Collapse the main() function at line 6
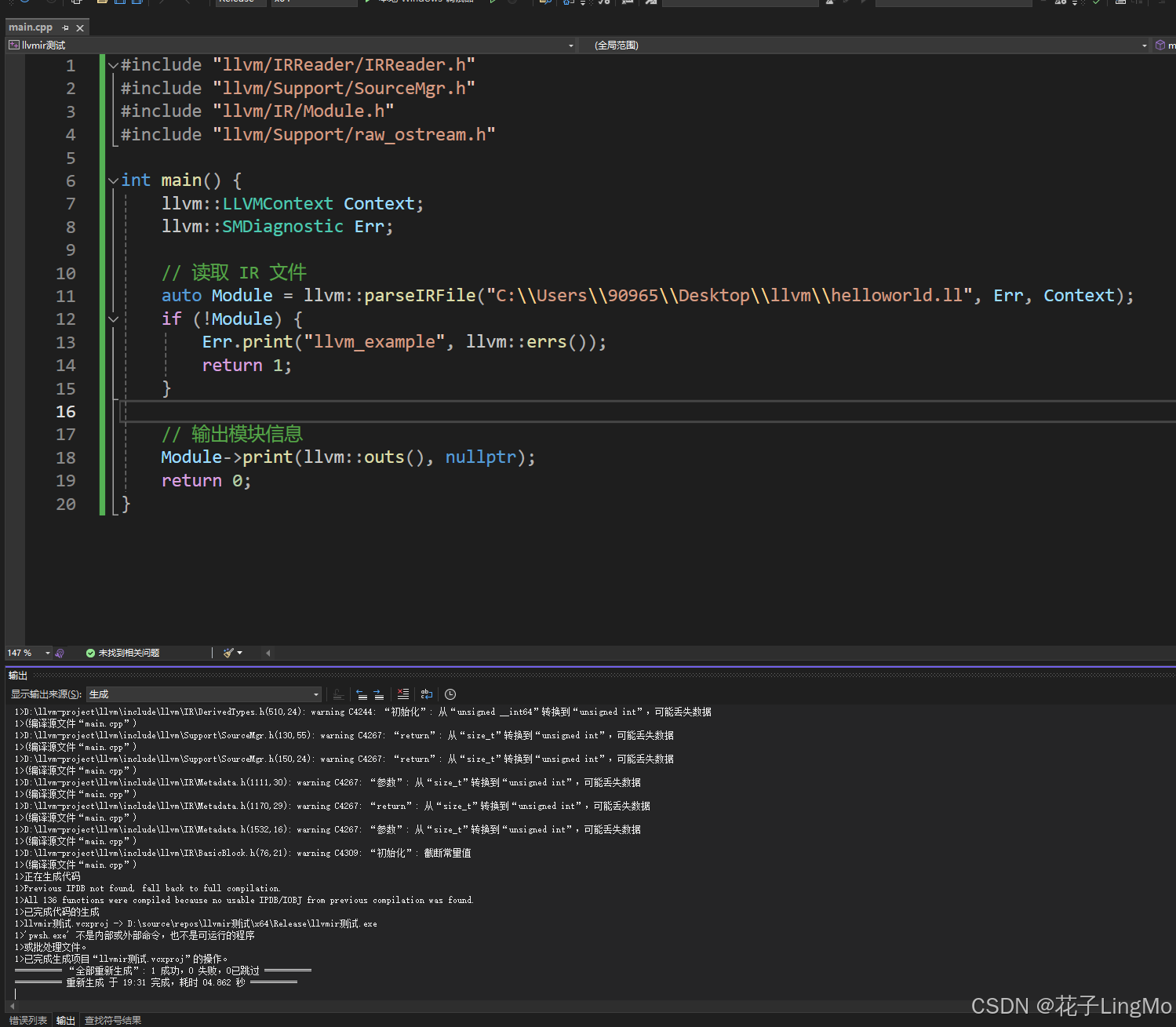1176x1027 pixels. [x=113, y=180]
